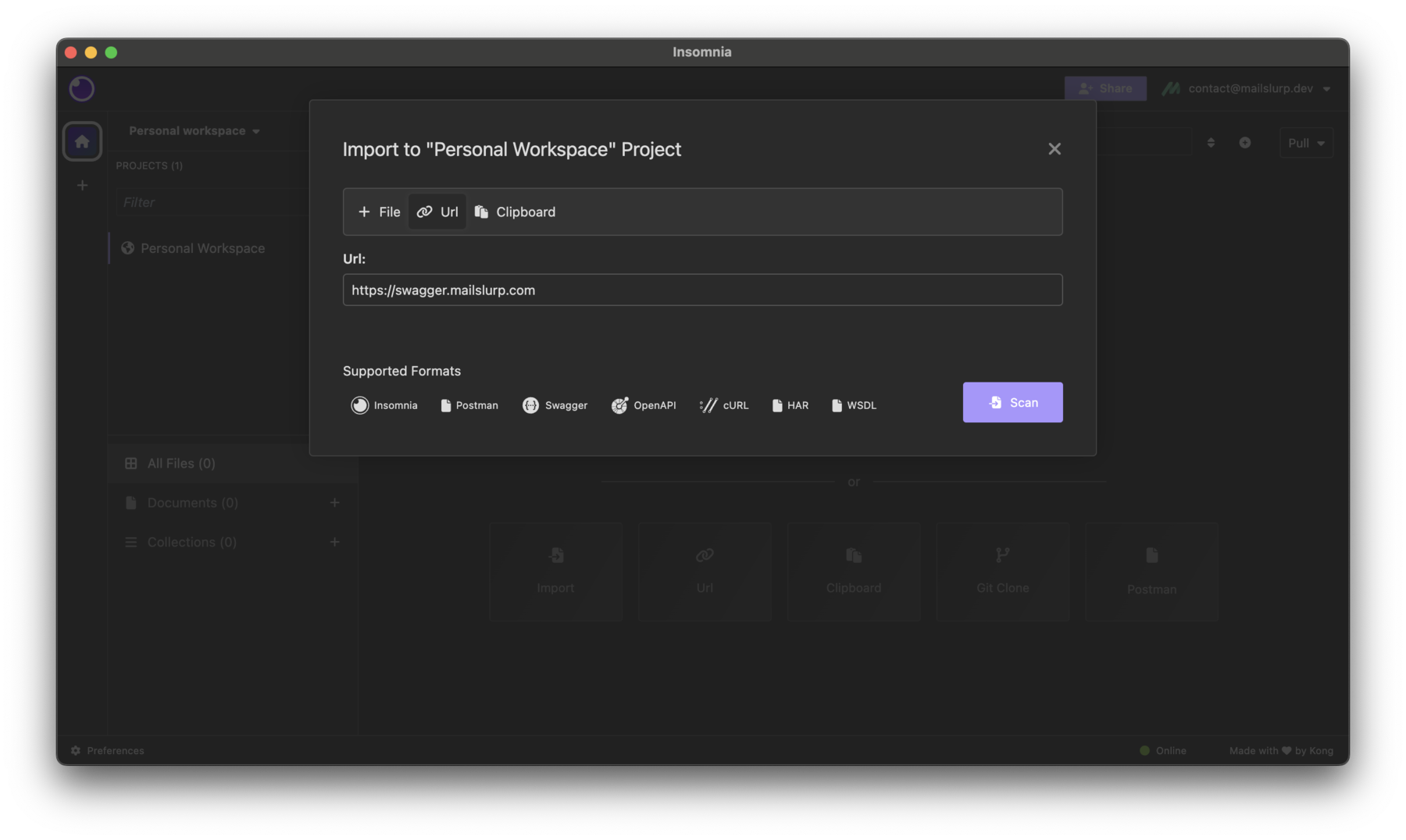Viewport: 1406px width, 840px height.
Task: Open the contact@mailslurp.dev account dropdown
Action: (x=1246, y=88)
